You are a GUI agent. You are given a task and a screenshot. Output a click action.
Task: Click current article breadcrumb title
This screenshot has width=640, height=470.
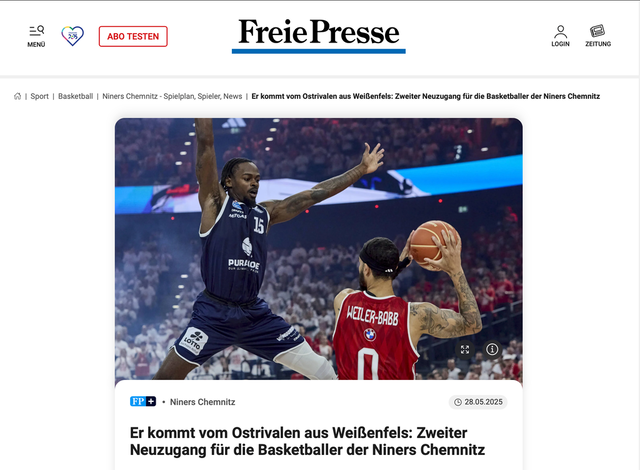[426, 96]
